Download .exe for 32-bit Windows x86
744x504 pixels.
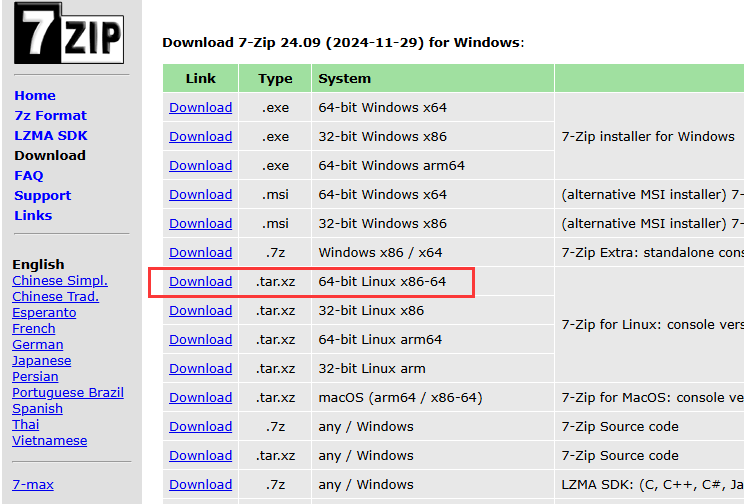pos(201,137)
